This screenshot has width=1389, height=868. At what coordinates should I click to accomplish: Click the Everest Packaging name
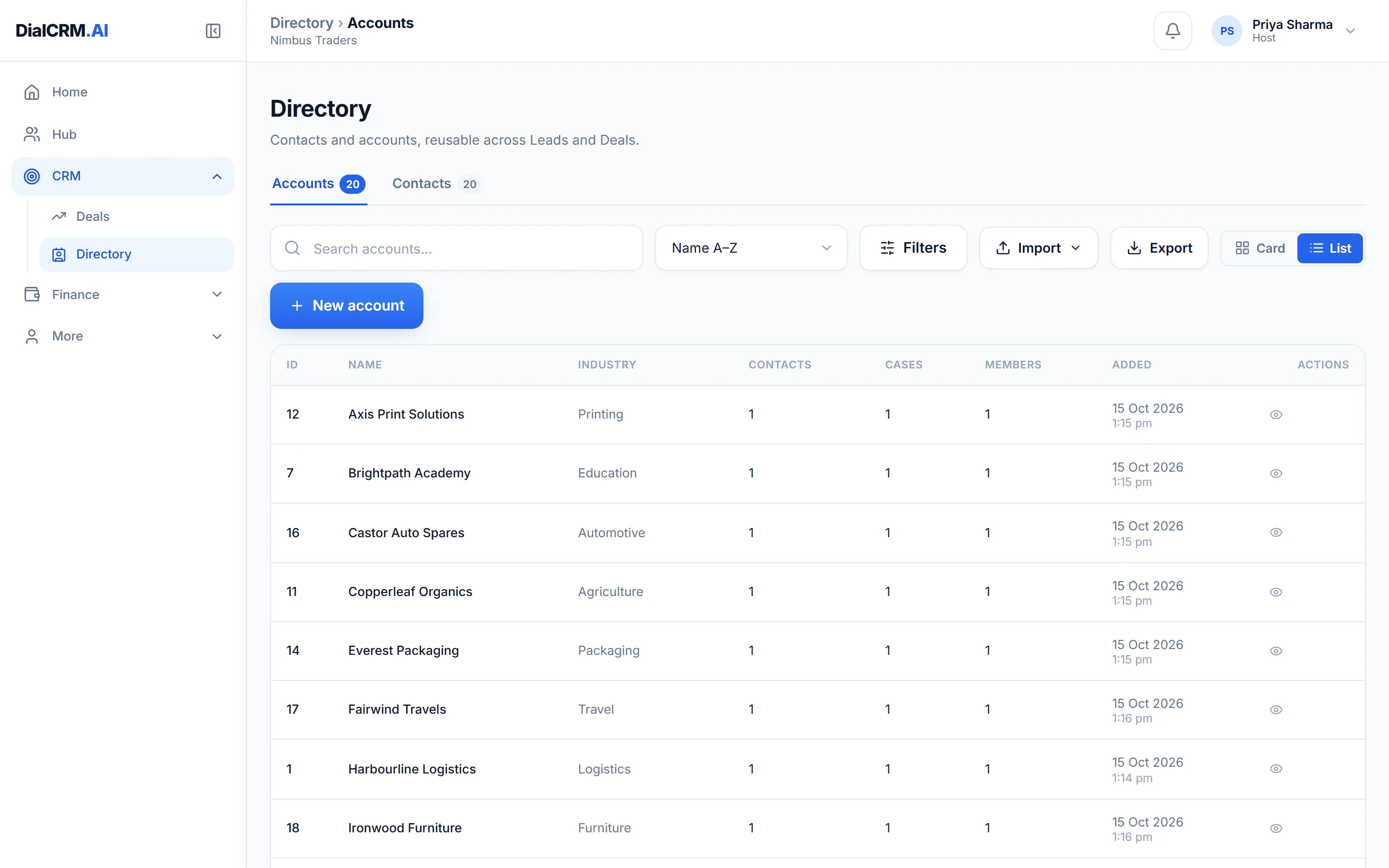(x=404, y=651)
